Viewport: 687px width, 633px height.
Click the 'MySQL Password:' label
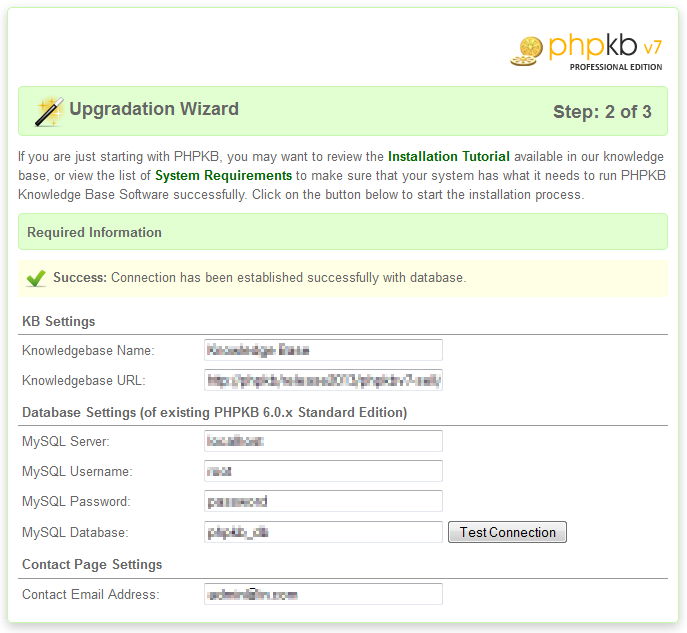(76, 501)
